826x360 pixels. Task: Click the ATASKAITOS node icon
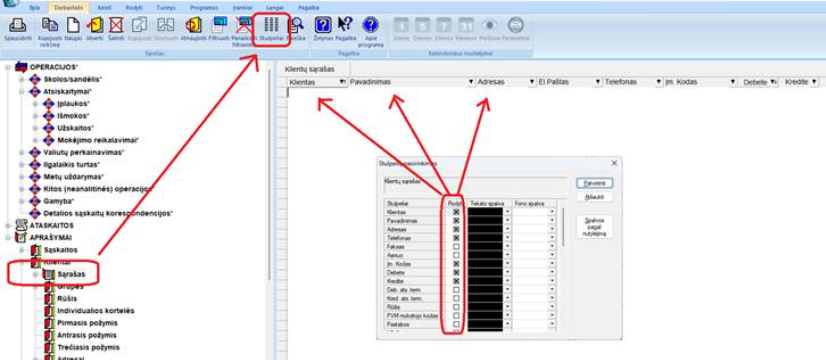click(x=22, y=225)
